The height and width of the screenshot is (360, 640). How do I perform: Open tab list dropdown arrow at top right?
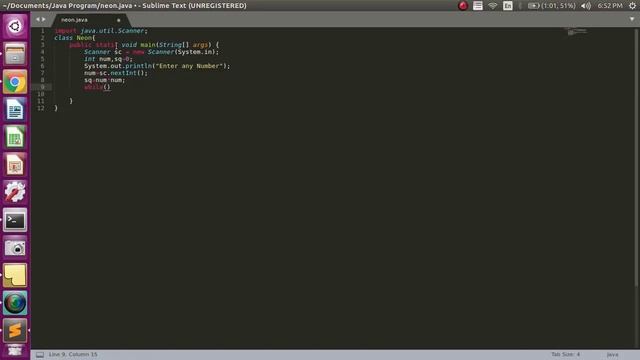point(632,19)
